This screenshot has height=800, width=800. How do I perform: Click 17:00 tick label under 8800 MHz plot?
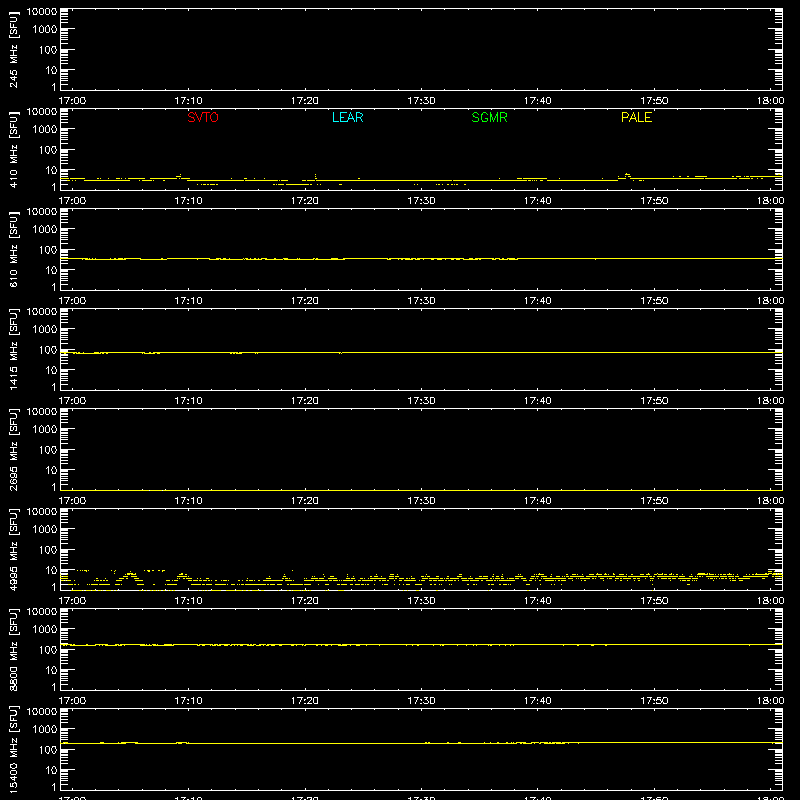point(72,701)
